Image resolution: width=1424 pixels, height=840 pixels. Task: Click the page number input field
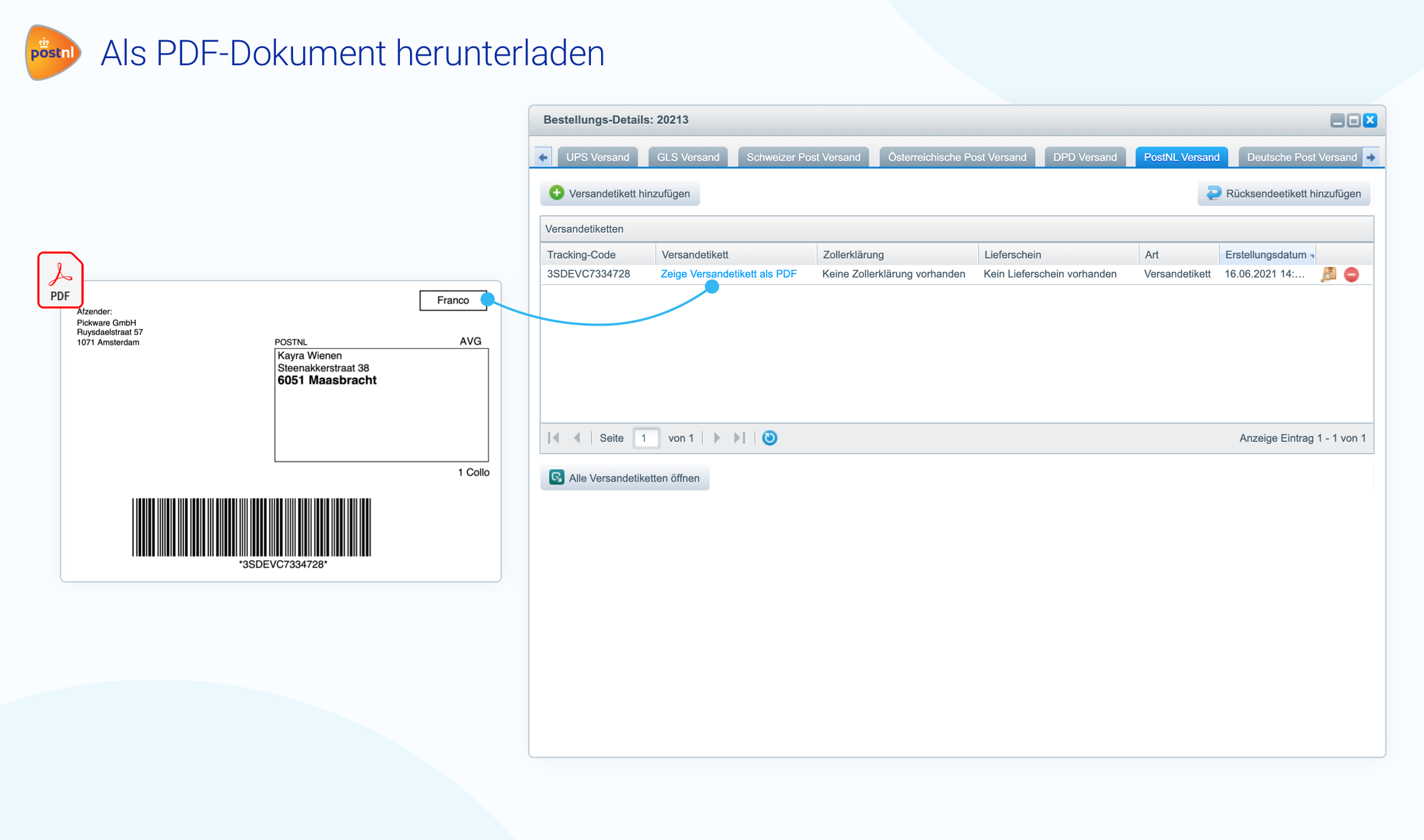(x=646, y=438)
